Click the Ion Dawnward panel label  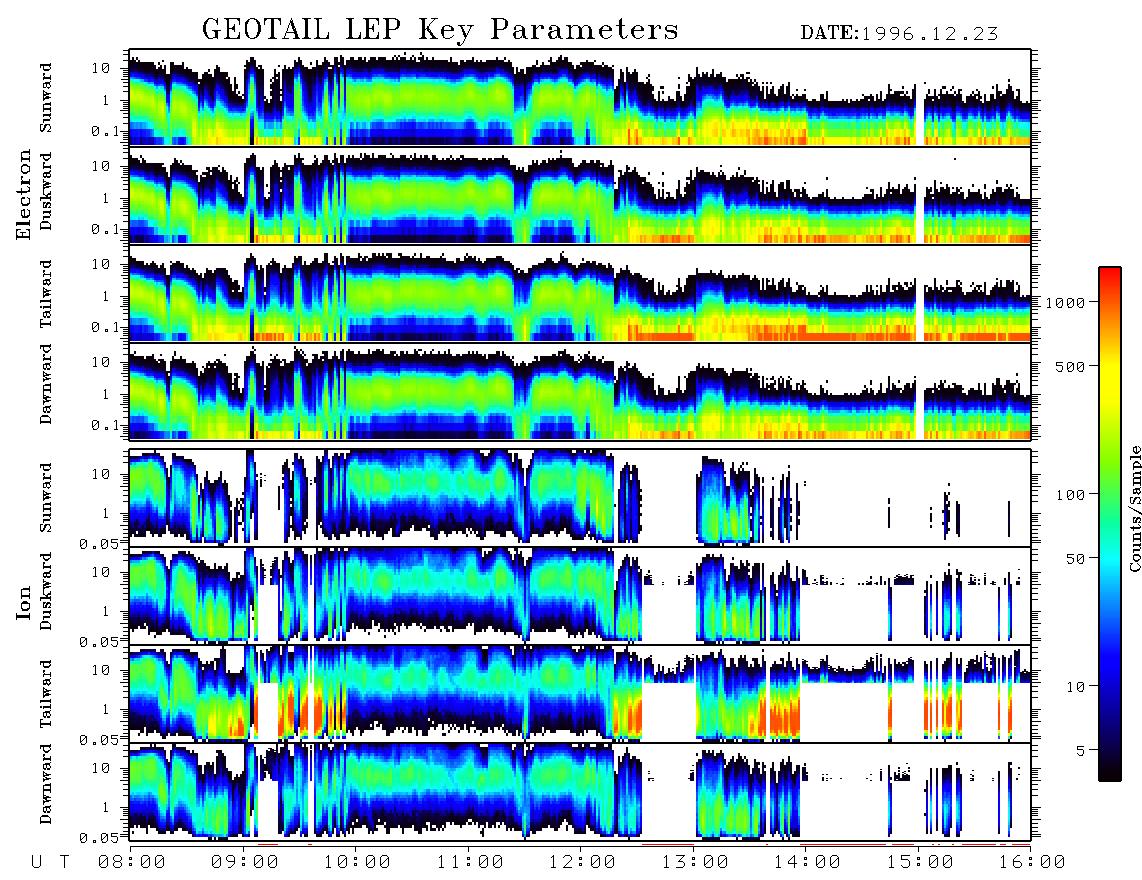coord(46,784)
